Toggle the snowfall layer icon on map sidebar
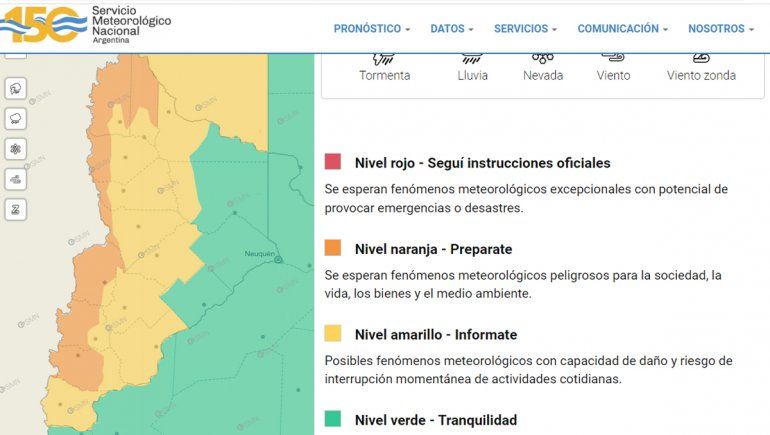The image size is (770, 435). click(x=16, y=149)
